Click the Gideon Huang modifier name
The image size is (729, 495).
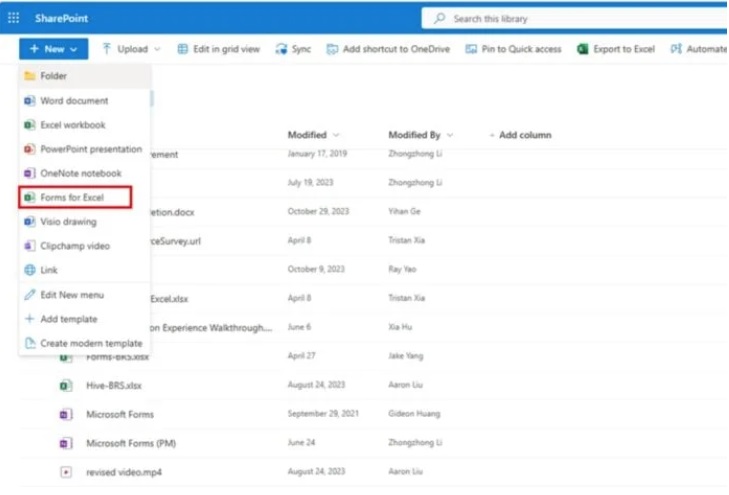pos(414,413)
